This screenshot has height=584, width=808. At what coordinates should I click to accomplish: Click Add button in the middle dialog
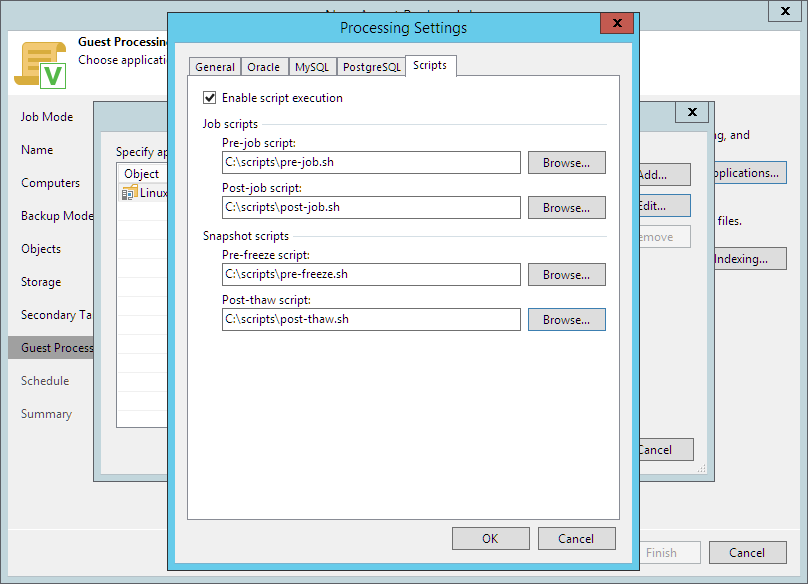tap(665, 175)
